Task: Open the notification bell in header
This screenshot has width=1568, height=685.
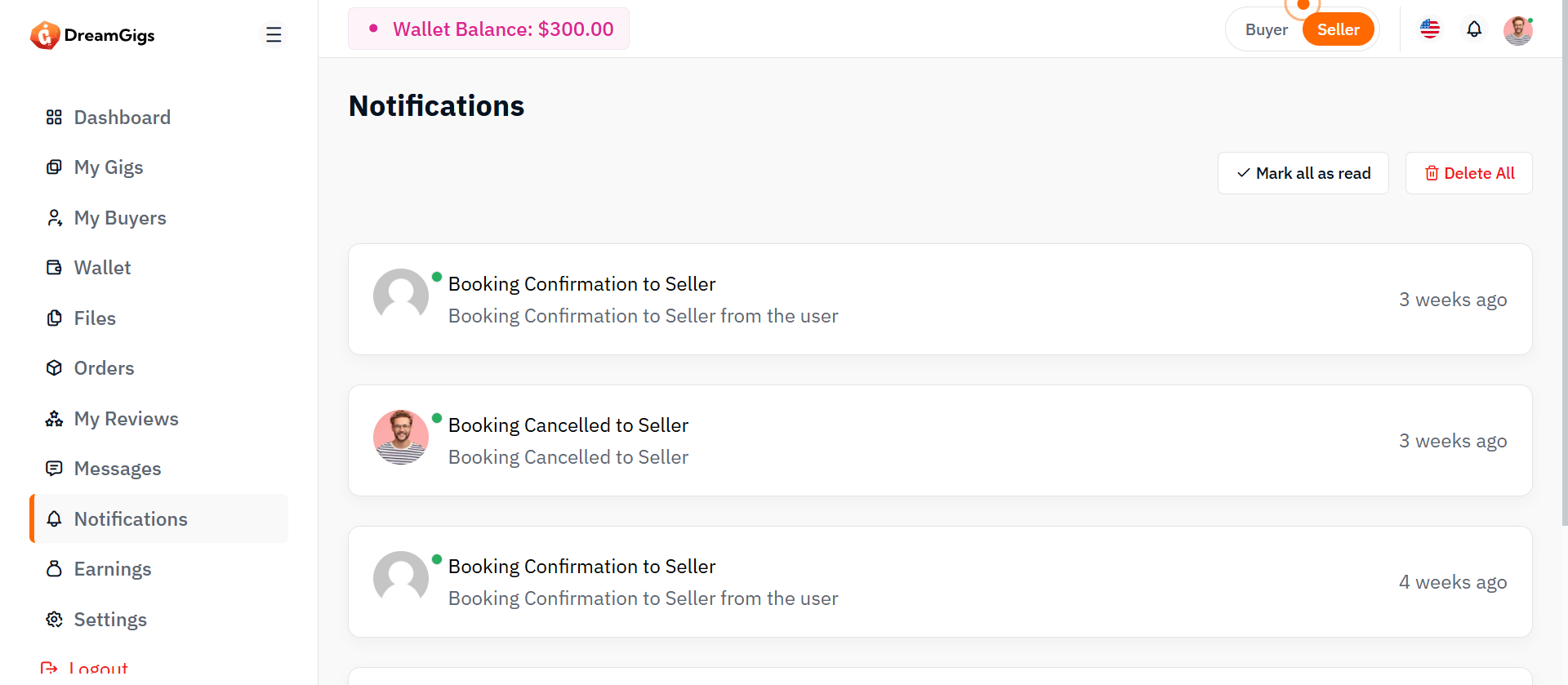Action: pyautogui.click(x=1474, y=29)
